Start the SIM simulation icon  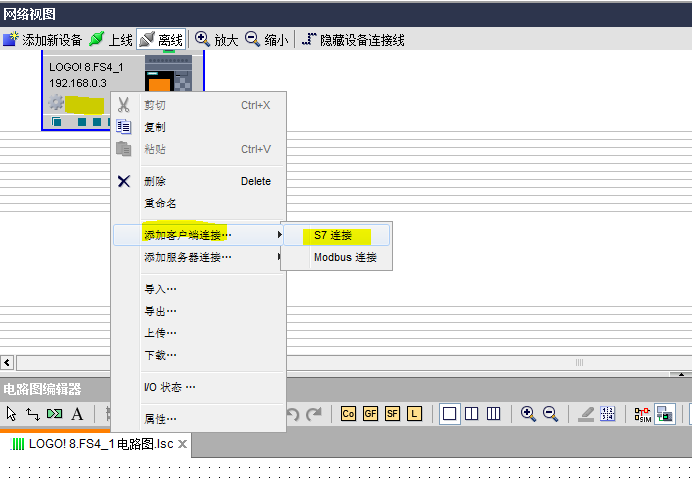point(643,415)
